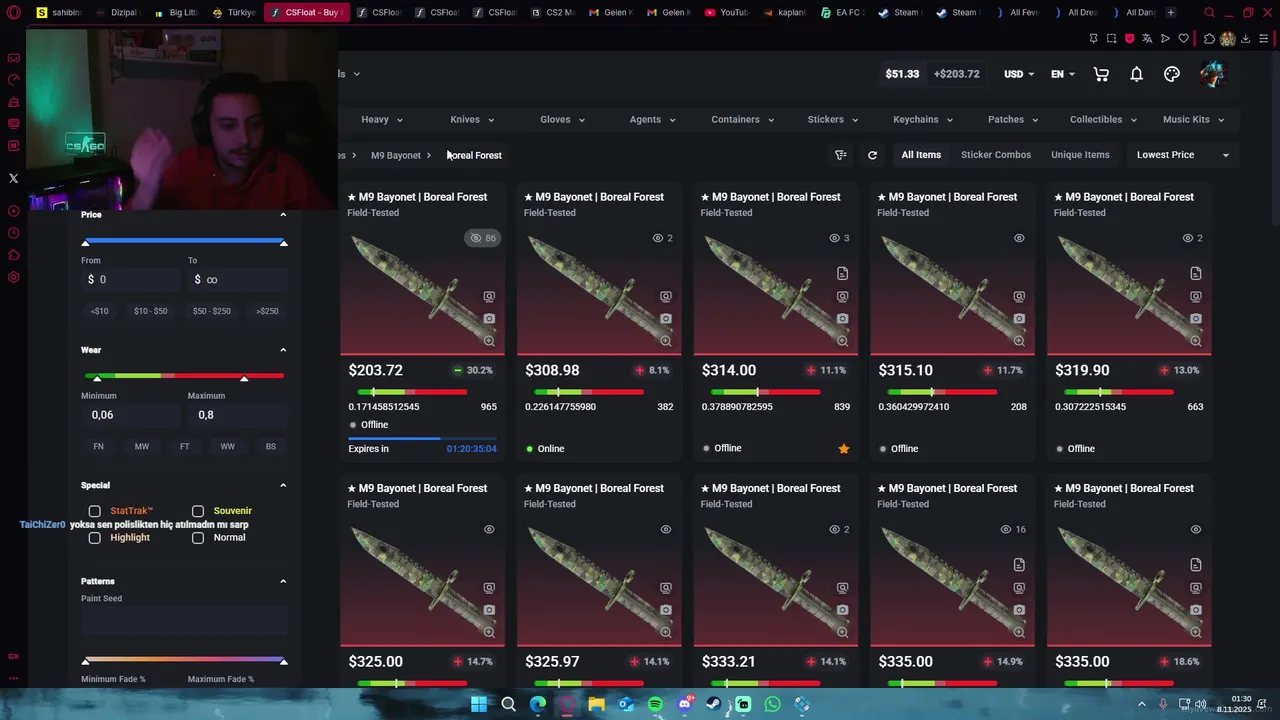
Task: Enable the Souvenir checkbox
Action: point(198,511)
